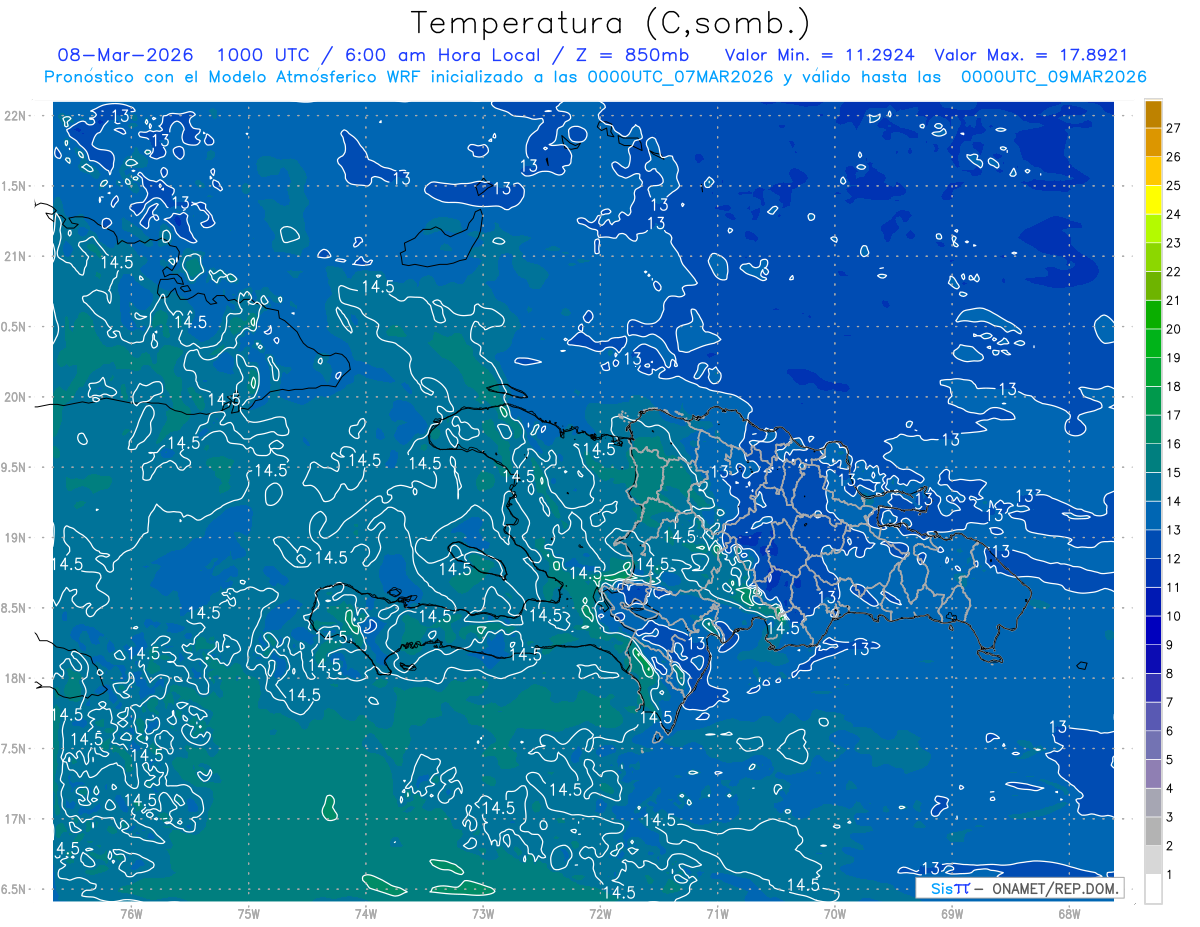The width and height of the screenshot is (1200, 927).
Task: Click the color scale value "5"
Action: pos(1170,760)
